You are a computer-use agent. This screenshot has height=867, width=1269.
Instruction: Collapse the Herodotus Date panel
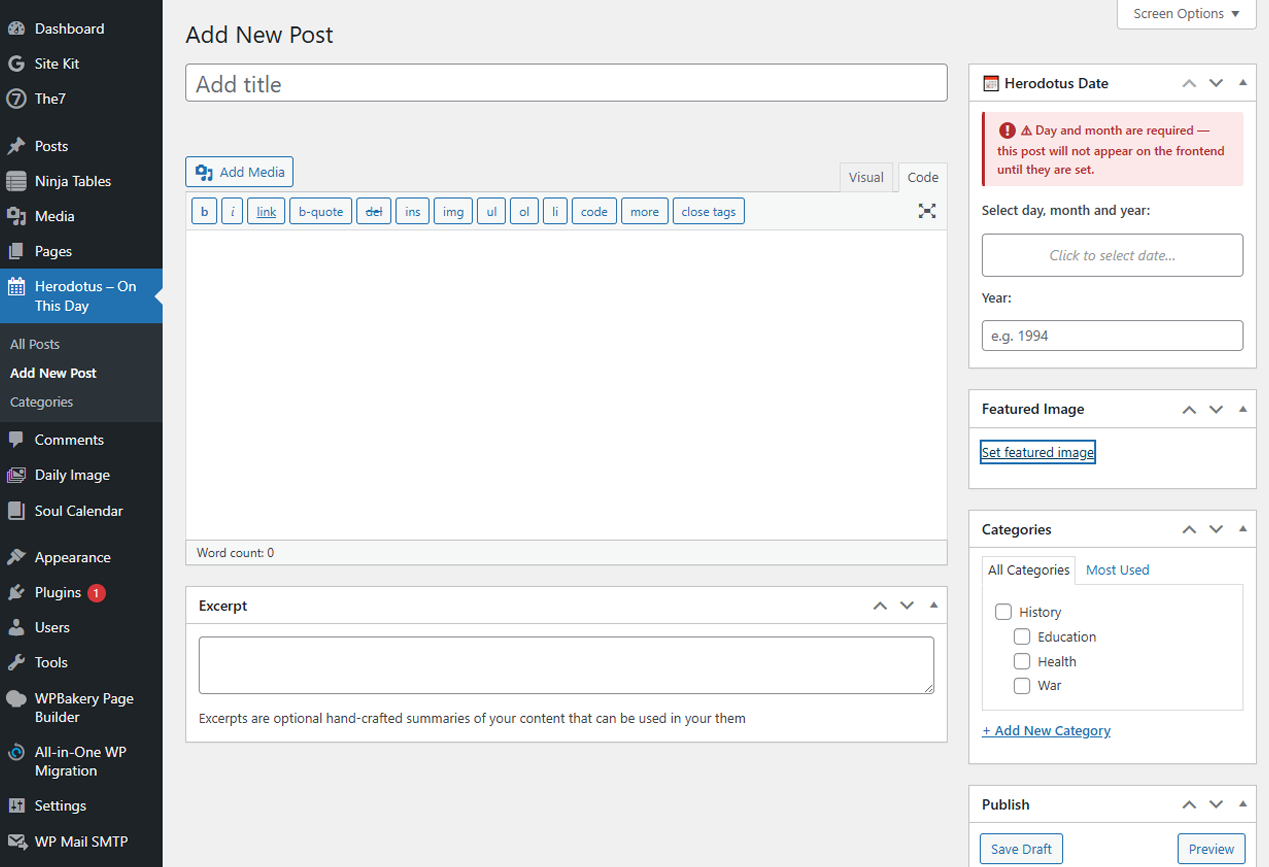(x=1243, y=83)
